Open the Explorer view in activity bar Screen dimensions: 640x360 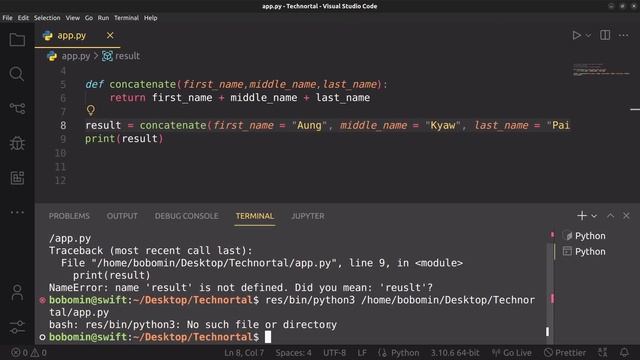(17, 40)
